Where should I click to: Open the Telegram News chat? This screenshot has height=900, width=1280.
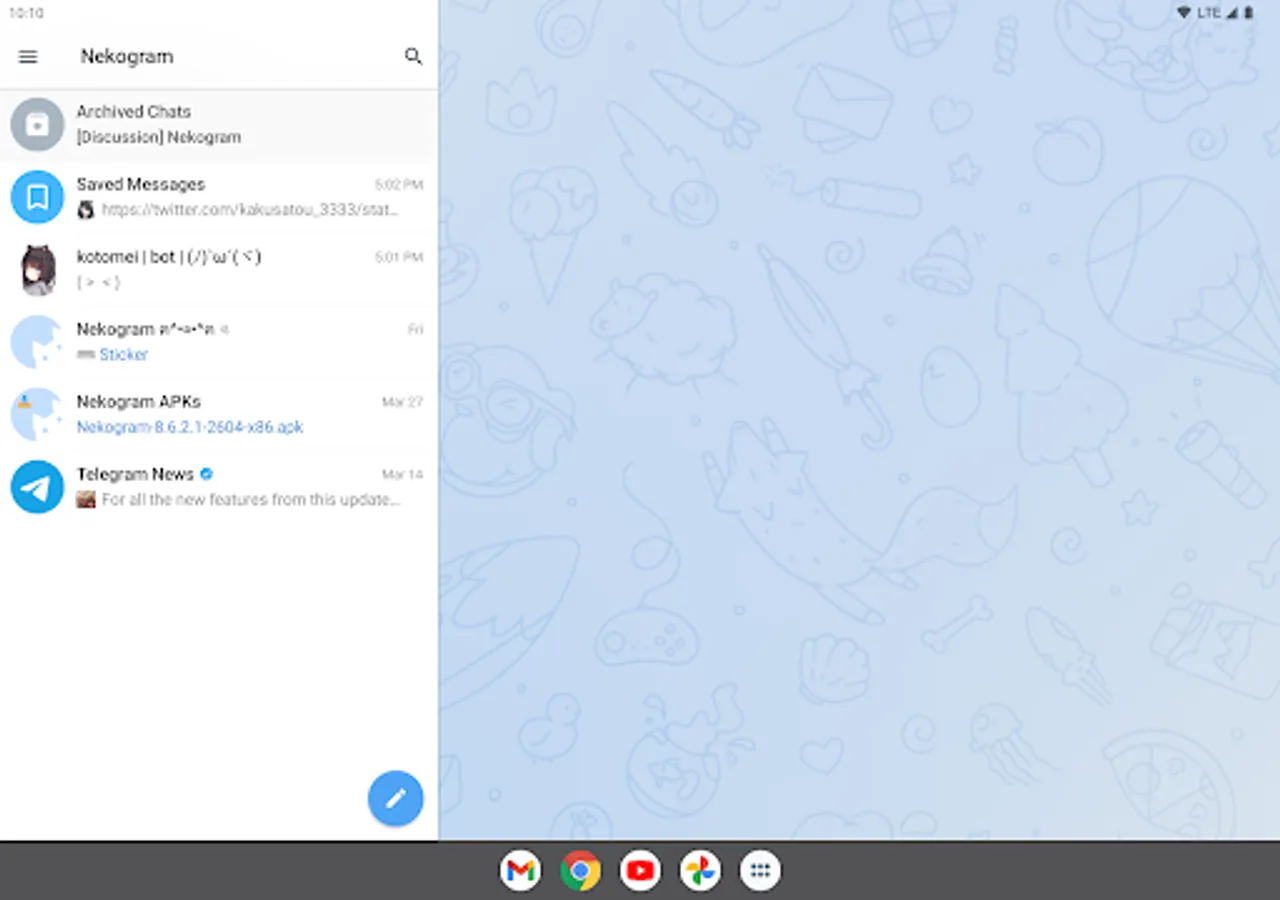219,487
